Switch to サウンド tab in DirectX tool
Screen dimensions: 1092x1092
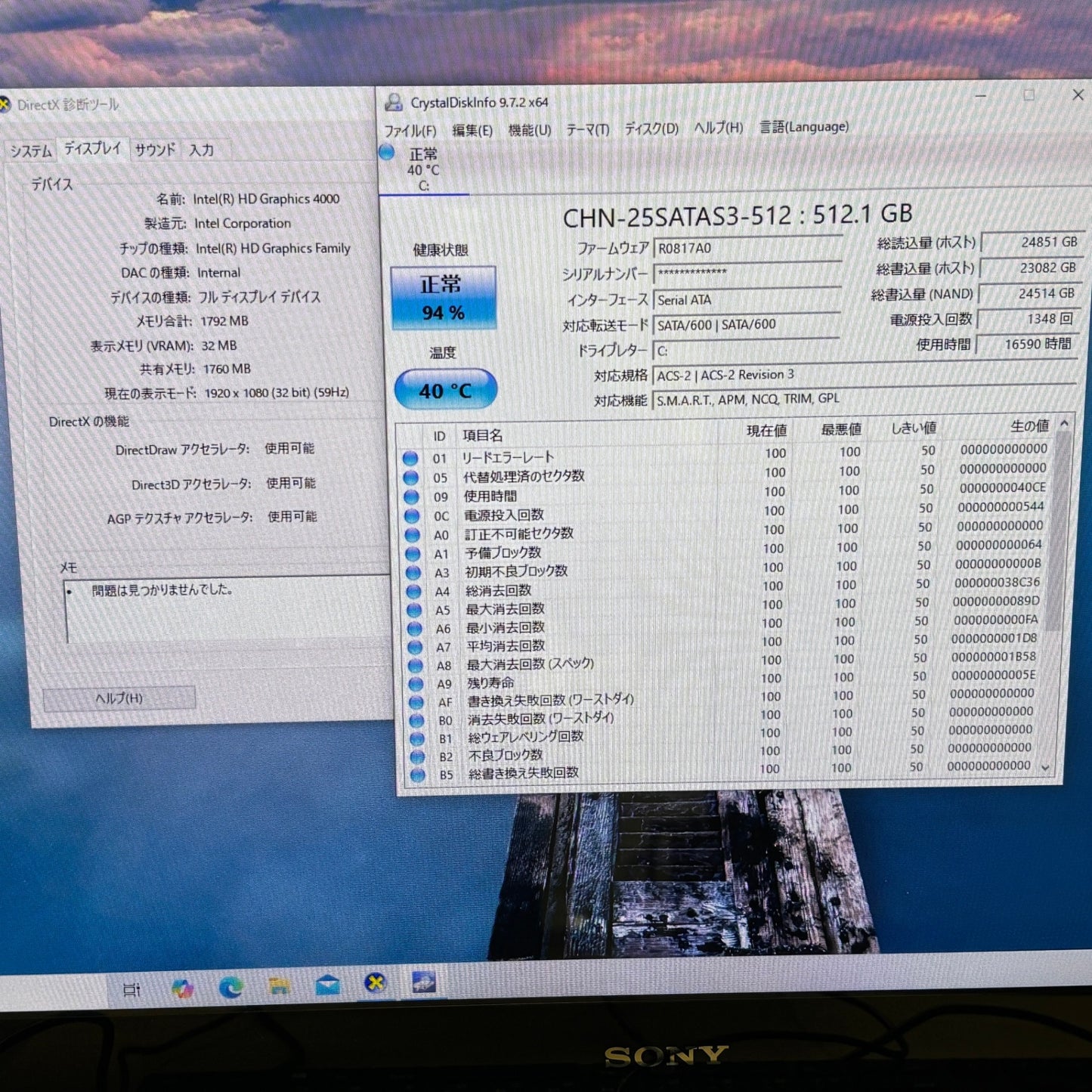(155, 150)
